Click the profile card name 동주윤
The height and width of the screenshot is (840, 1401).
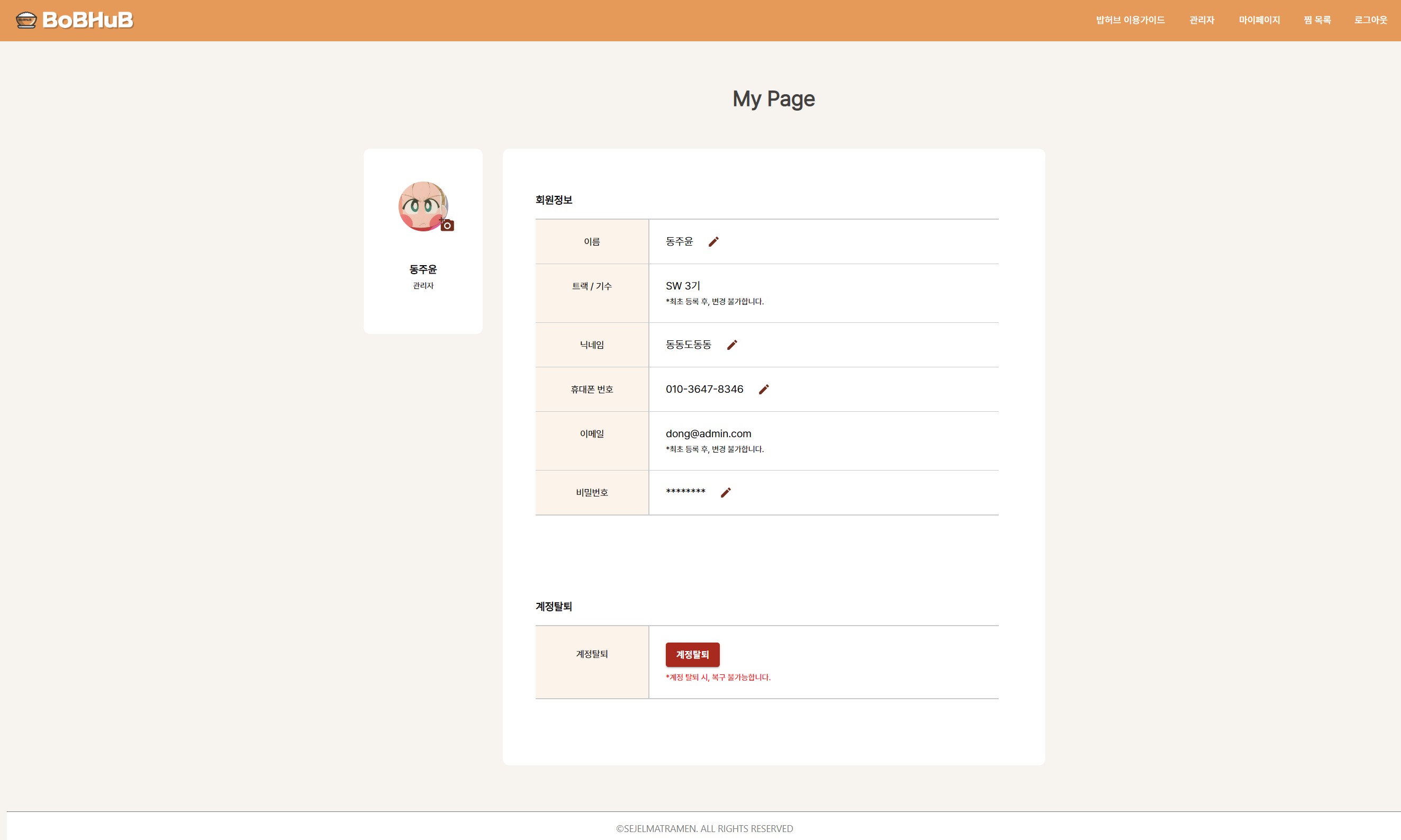coord(423,269)
